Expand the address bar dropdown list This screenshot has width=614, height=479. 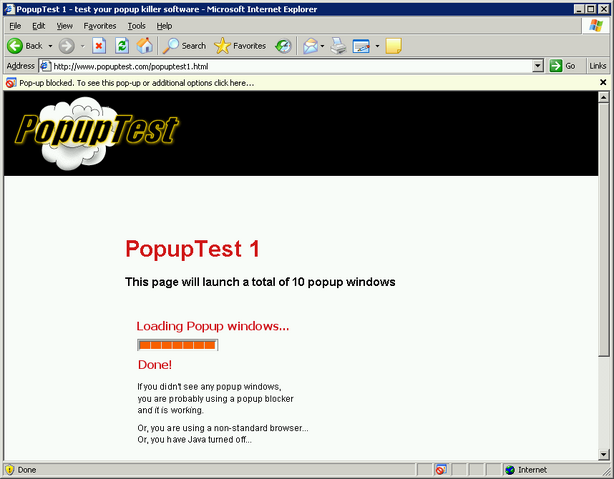coord(538,66)
